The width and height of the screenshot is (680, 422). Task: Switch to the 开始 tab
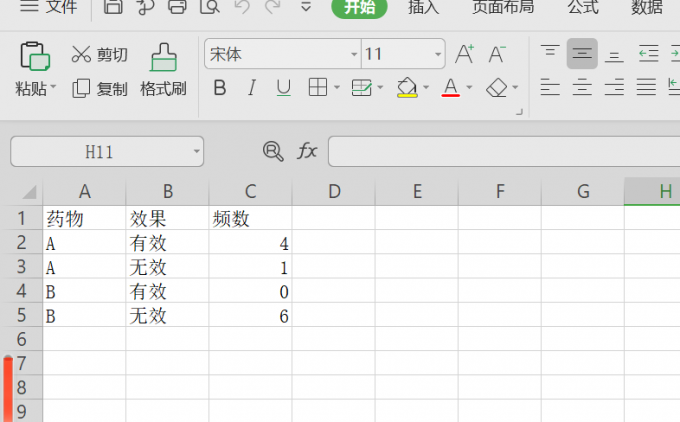point(359,7)
